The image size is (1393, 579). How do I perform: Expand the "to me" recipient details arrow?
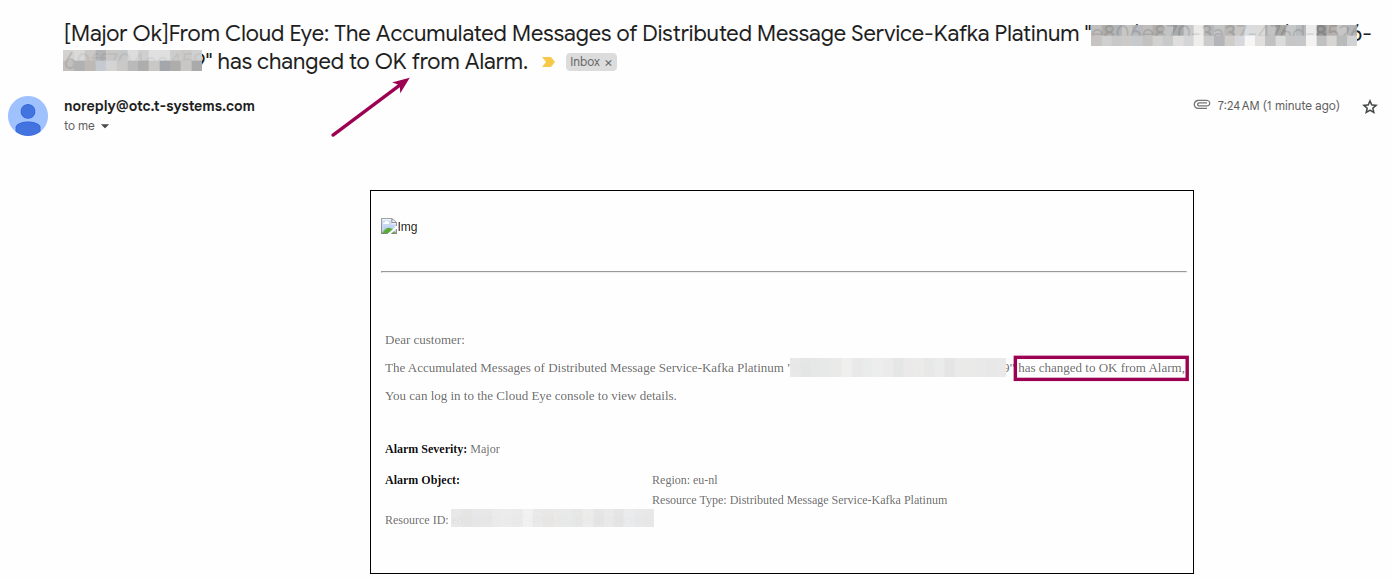pos(105,127)
